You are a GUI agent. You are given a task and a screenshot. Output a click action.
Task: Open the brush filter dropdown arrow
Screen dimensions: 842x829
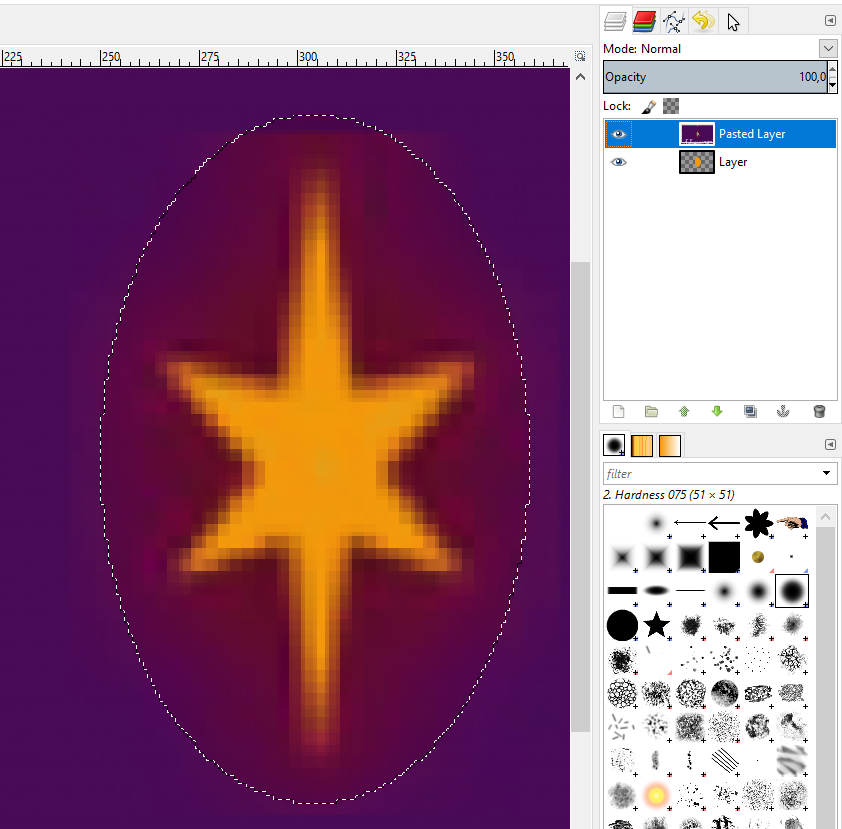pos(826,474)
